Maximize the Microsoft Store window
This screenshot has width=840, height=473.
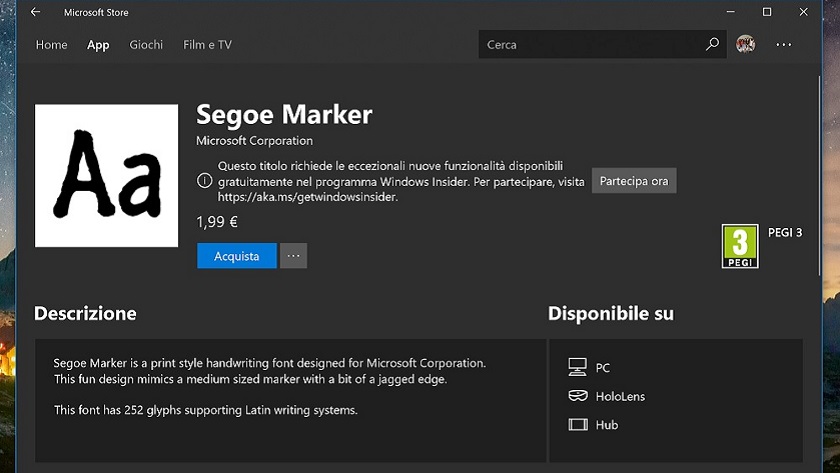pyautogui.click(x=767, y=13)
